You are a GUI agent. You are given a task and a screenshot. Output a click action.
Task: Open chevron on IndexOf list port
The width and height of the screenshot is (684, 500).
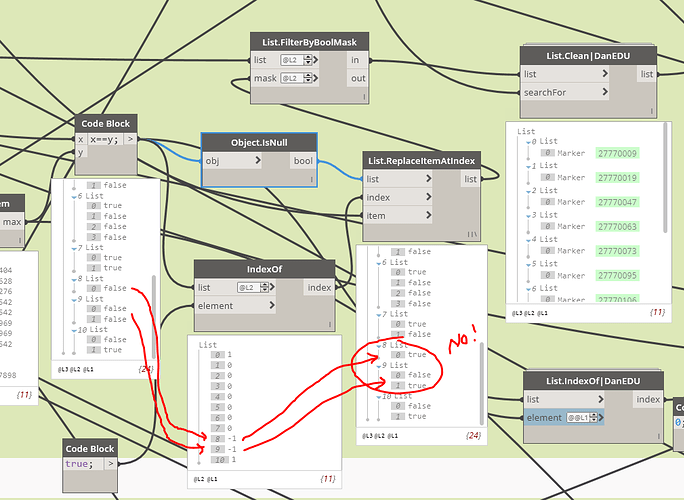pos(272,287)
